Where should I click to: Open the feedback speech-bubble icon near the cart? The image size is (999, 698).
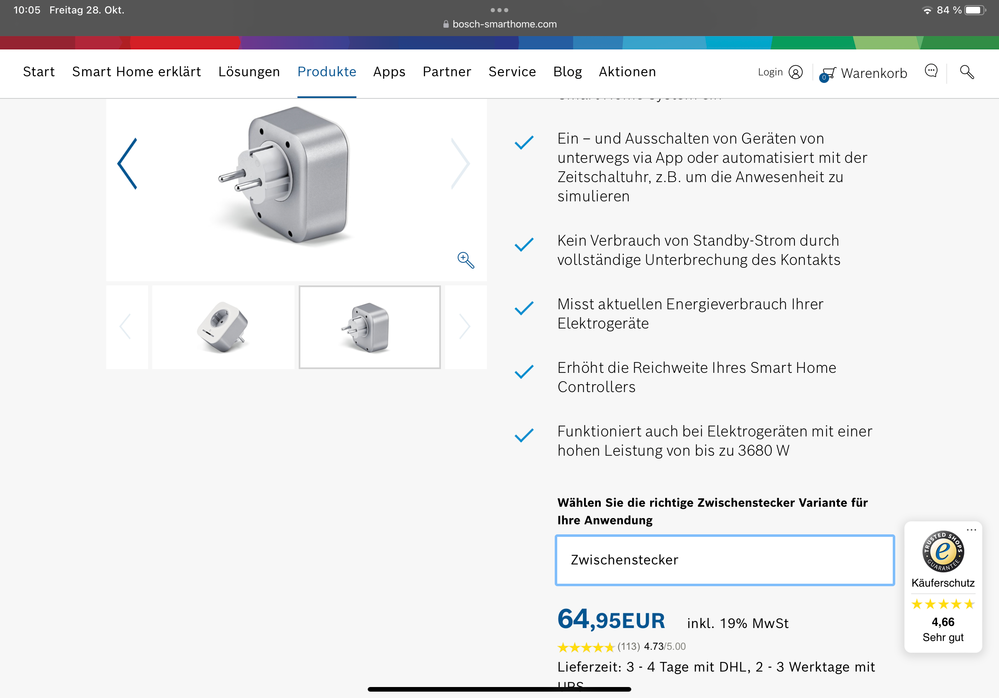pyautogui.click(x=930, y=71)
